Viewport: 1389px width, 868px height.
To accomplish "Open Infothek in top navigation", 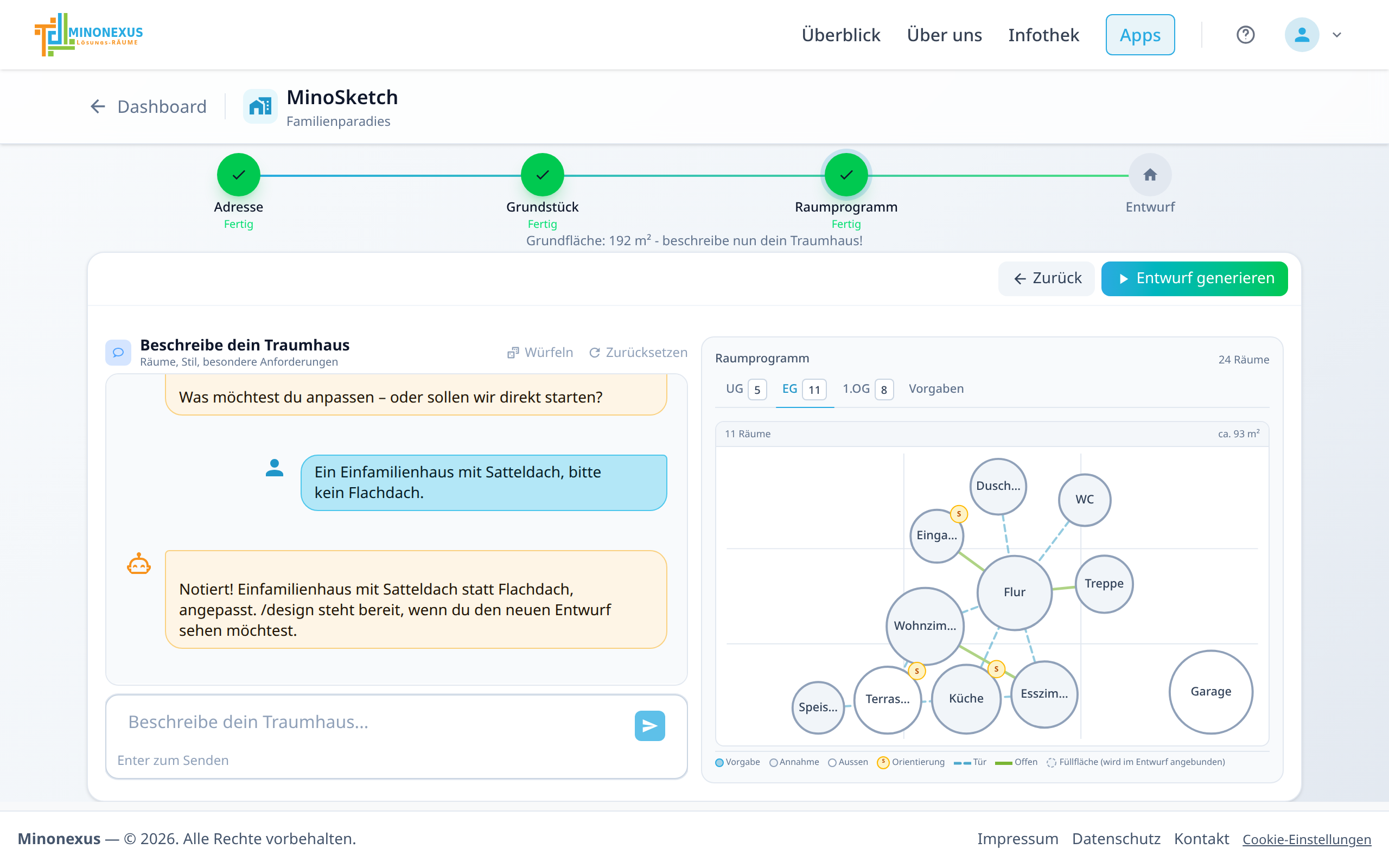I will pyautogui.click(x=1043, y=35).
